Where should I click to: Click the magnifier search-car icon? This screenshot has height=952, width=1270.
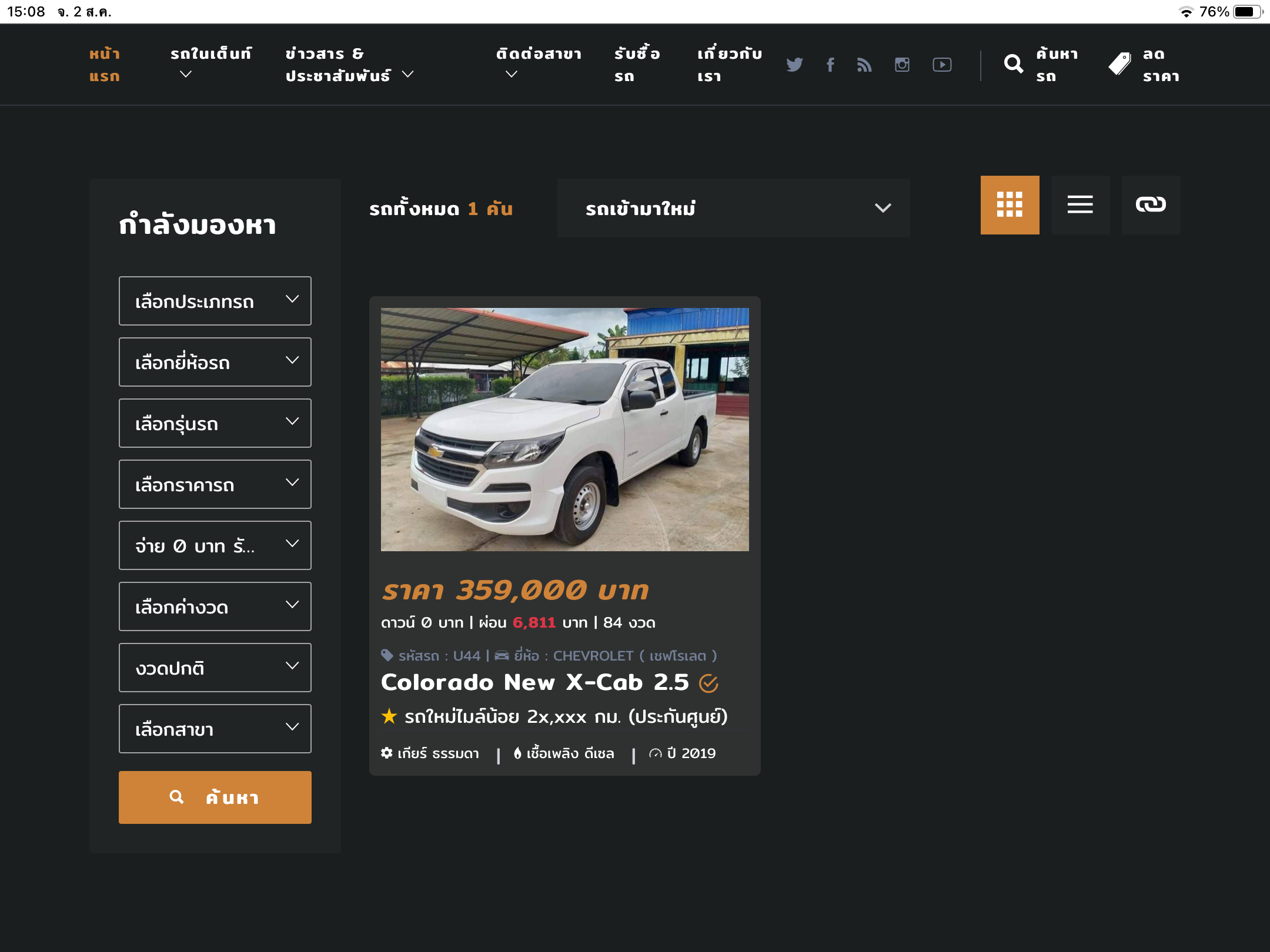pos(1014,64)
